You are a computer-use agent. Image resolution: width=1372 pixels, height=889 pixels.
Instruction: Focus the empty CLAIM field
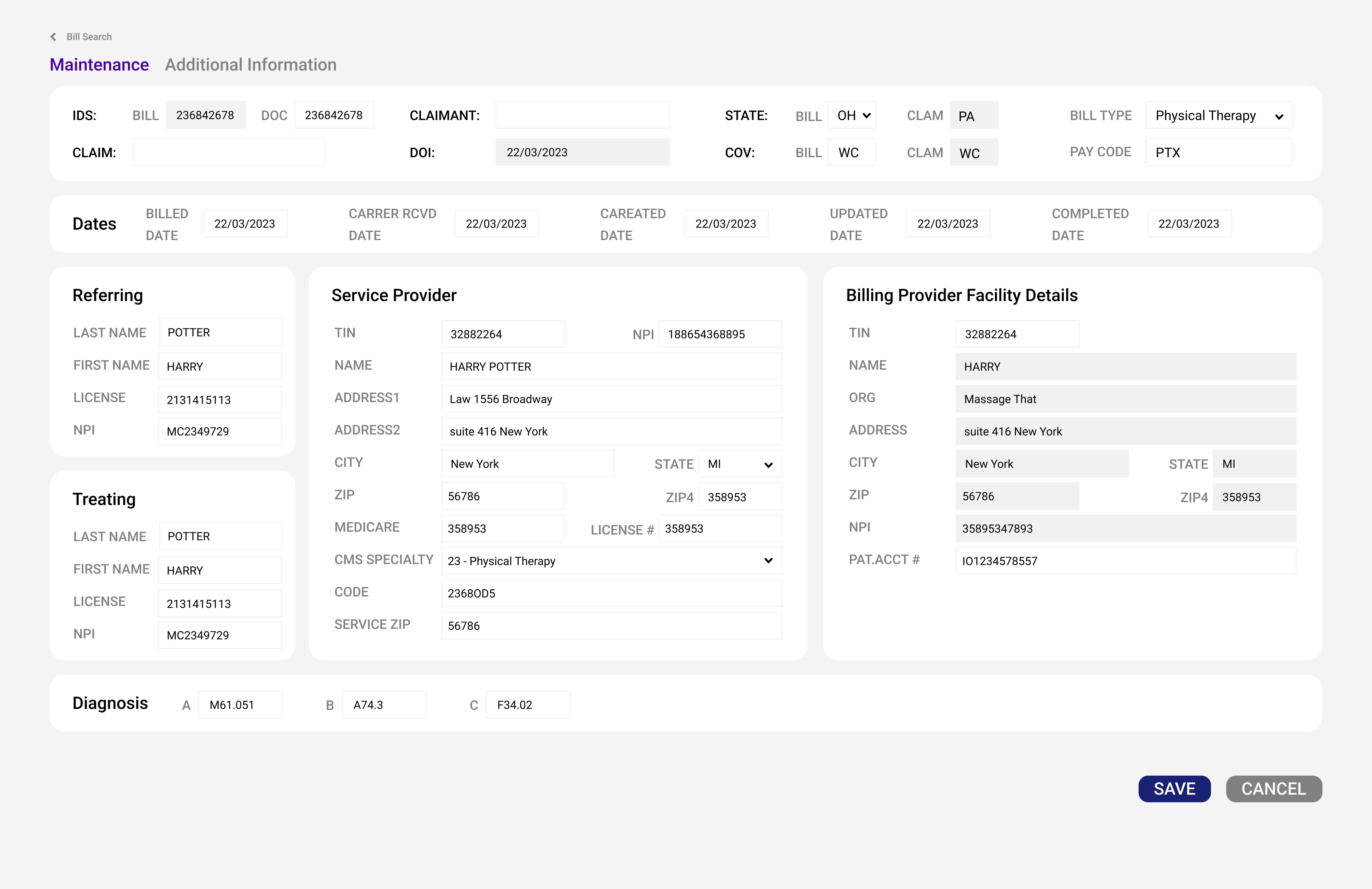coord(229,152)
